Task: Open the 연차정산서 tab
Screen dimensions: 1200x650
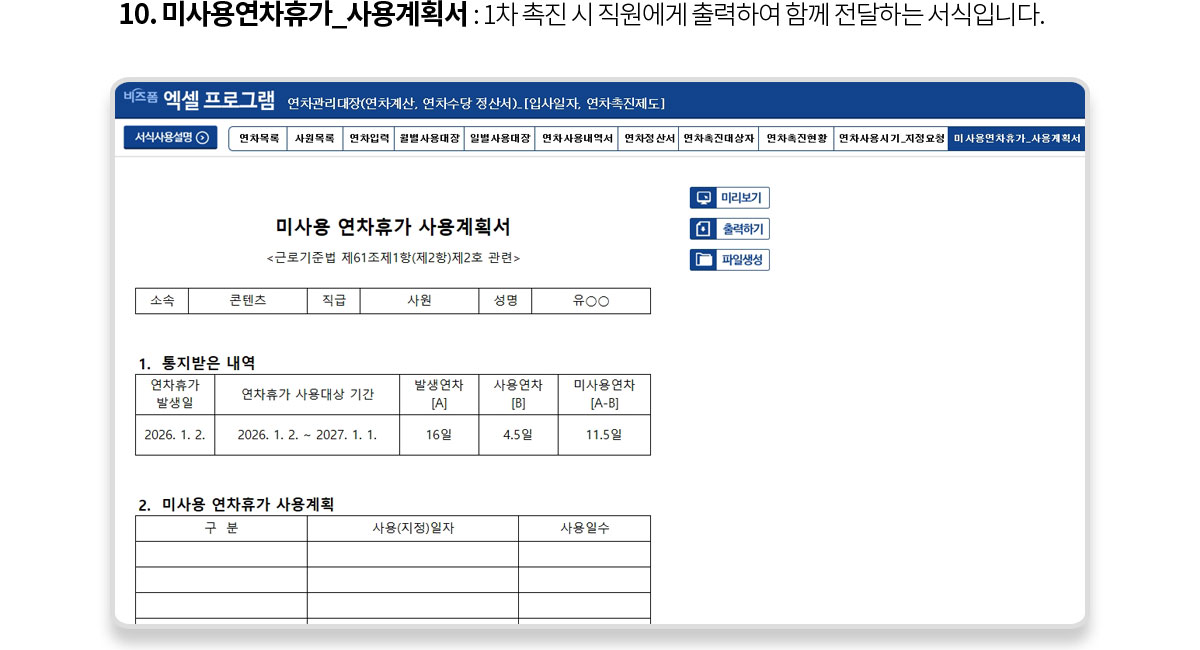Action: 649,139
